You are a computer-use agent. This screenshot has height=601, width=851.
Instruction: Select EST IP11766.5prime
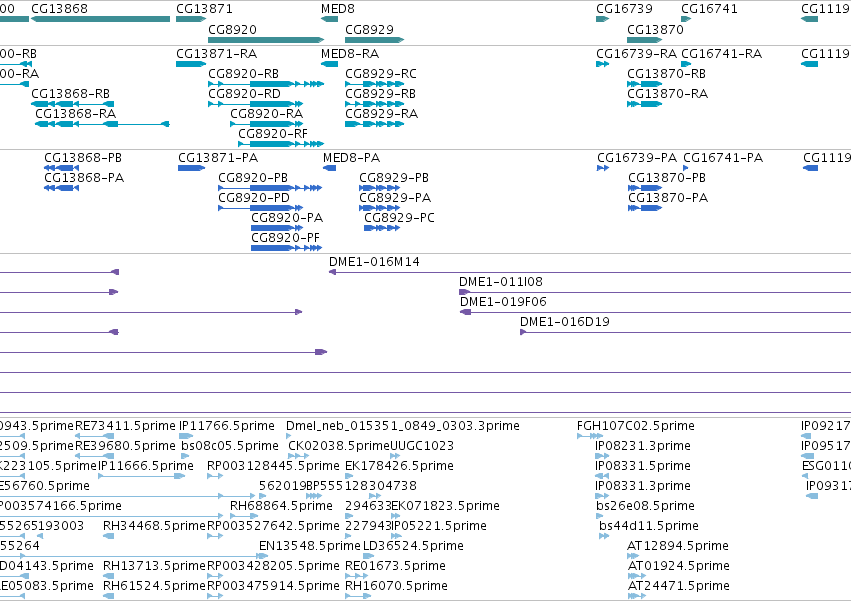(186, 436)
